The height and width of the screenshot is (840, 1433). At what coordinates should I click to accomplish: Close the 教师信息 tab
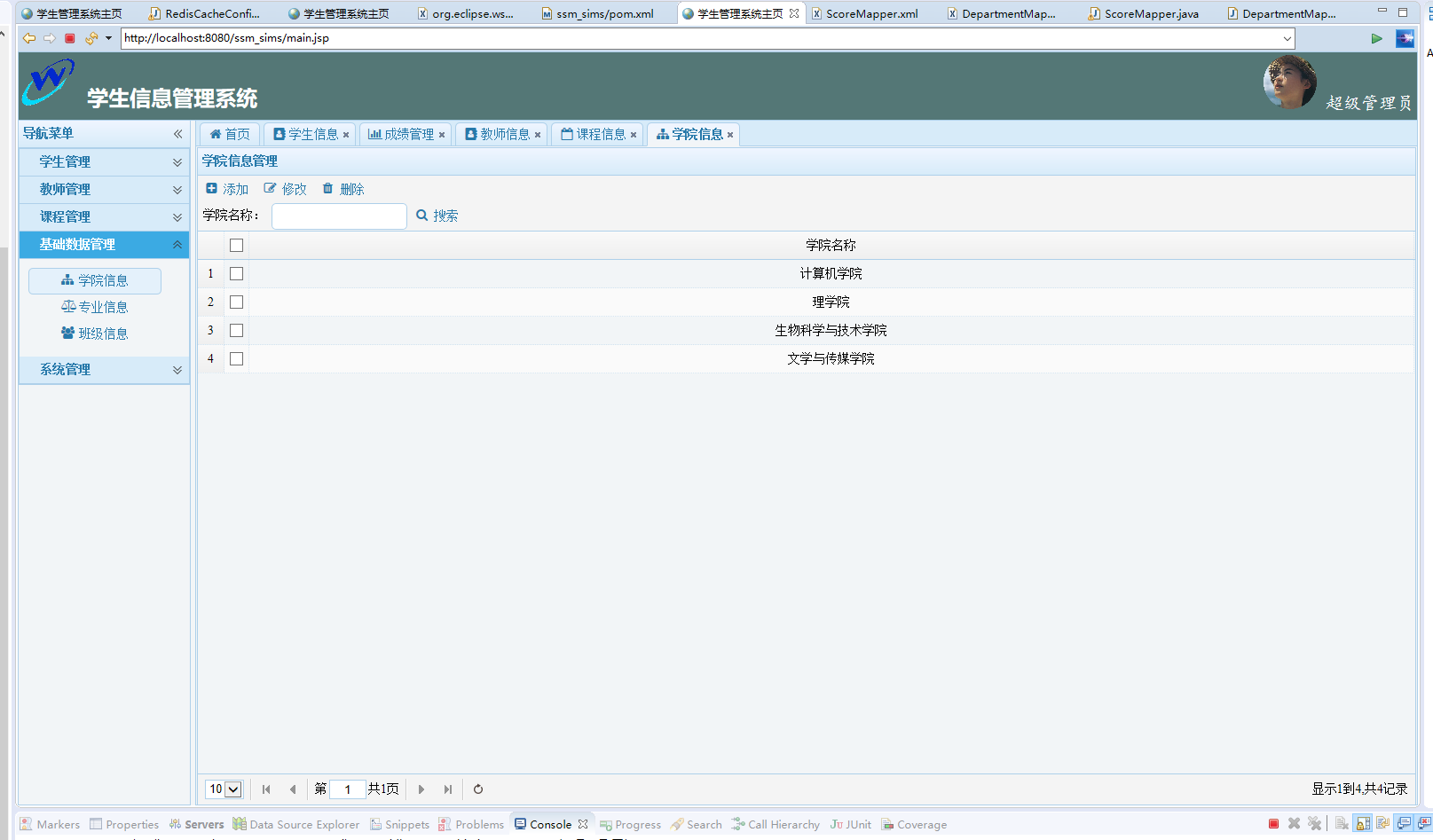pyautogui.click(x=538, y=135)
